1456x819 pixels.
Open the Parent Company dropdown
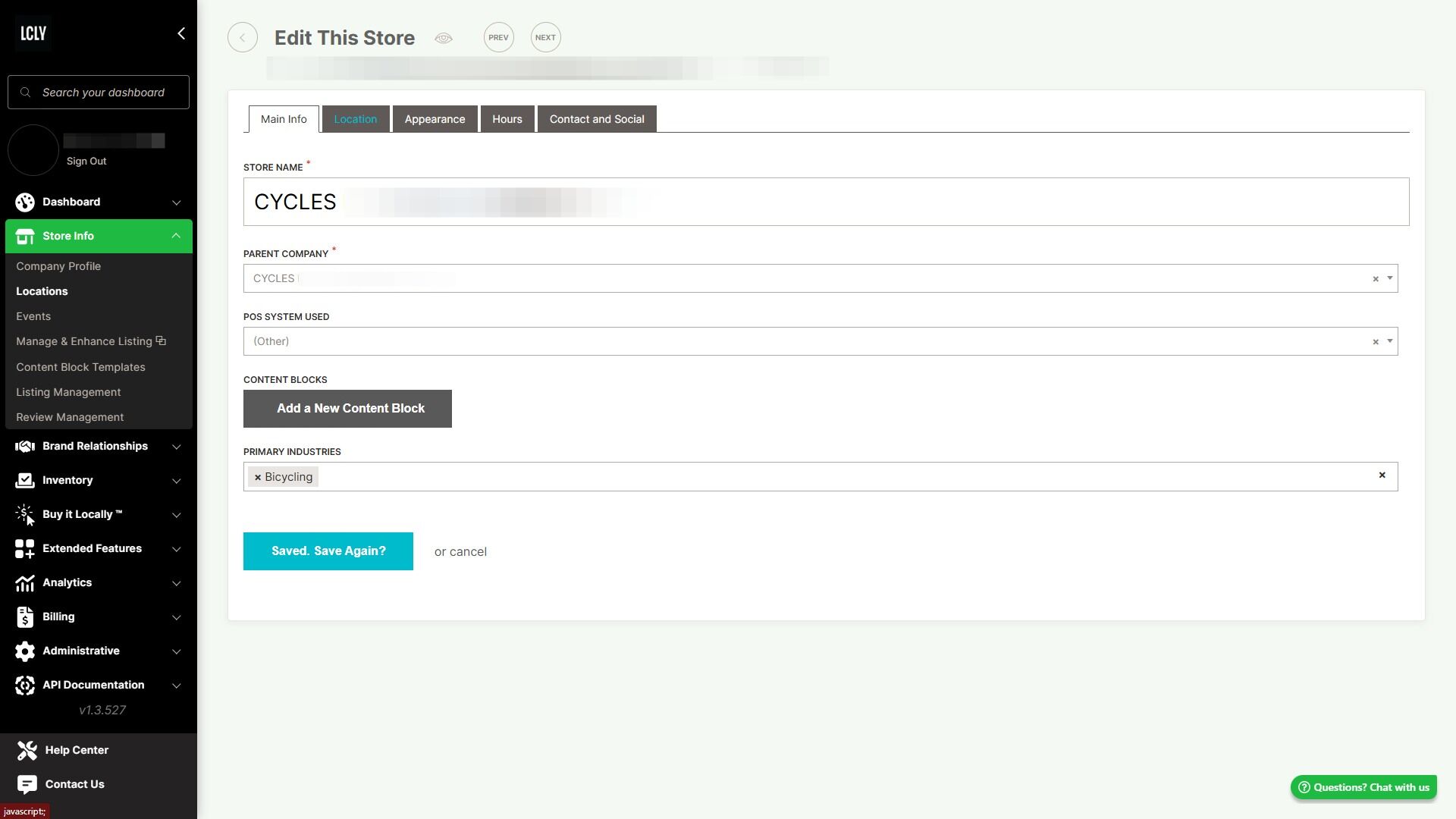(1389, 278)
